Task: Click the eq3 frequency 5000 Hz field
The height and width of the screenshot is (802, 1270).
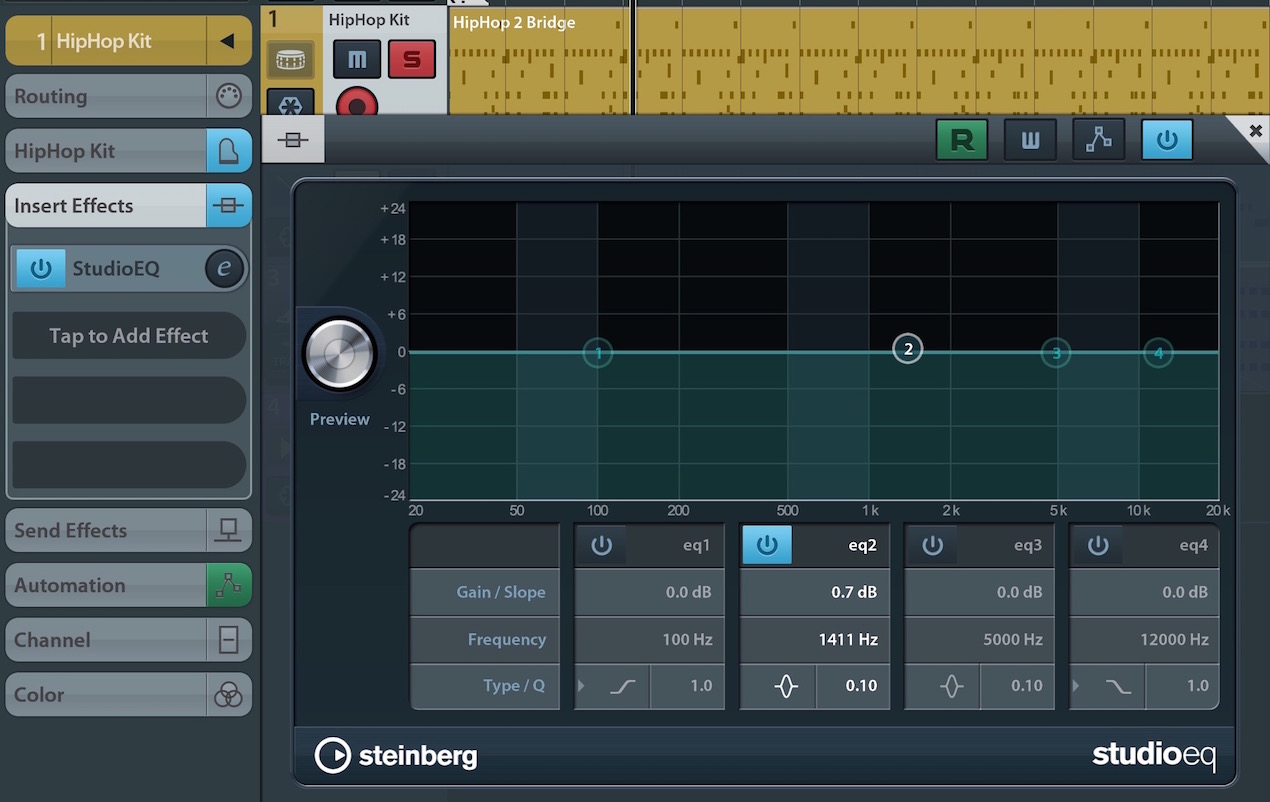Action: (x=980, y=639)
